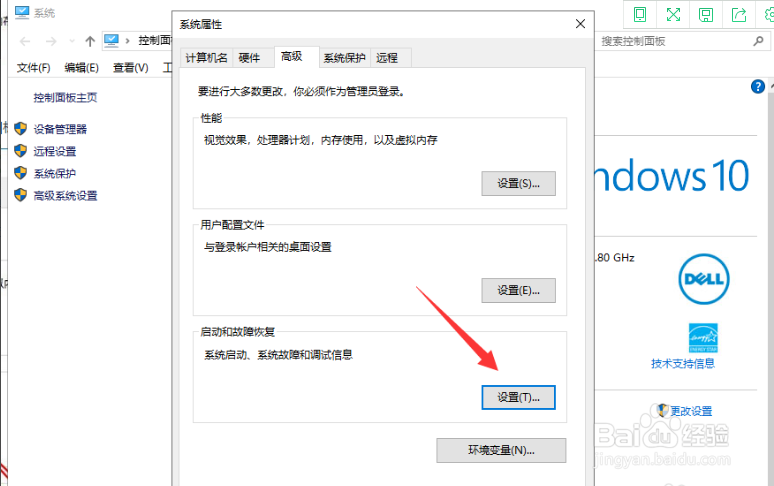The image size is (774, 486).
Task: Switch to 系统保护 tab
Action: (x=345, y=58)
